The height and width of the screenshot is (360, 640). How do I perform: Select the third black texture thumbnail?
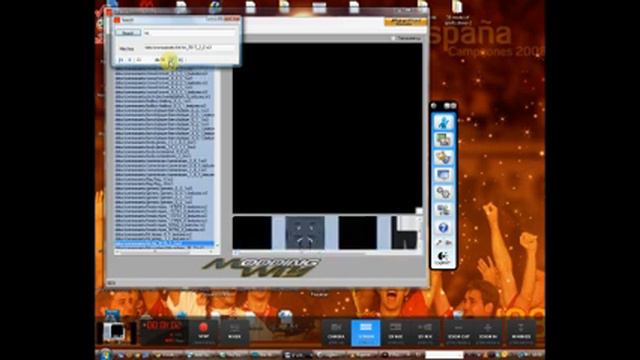(x=358, y=232)
